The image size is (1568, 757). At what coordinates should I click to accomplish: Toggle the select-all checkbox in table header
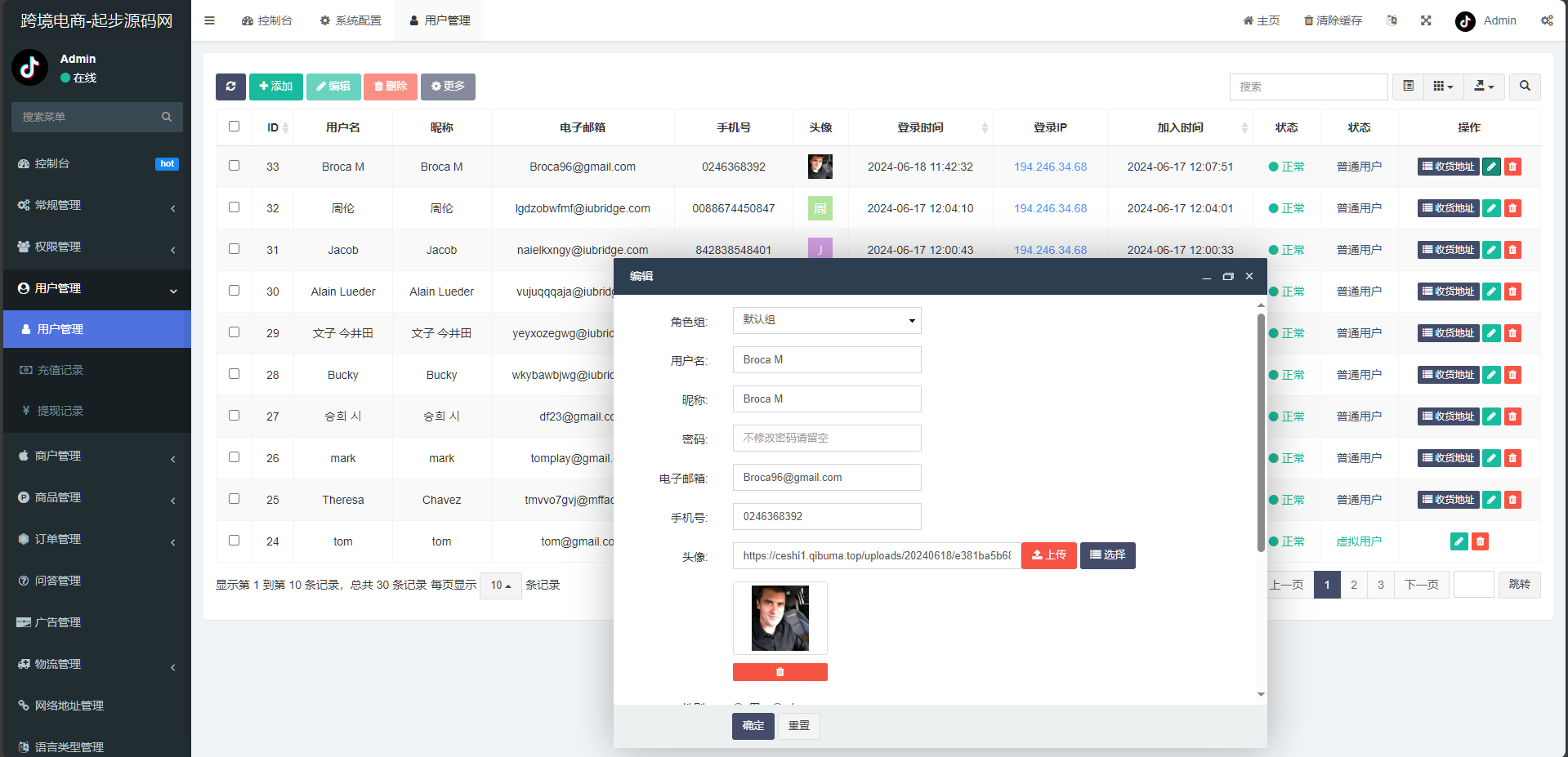[235, 127]
